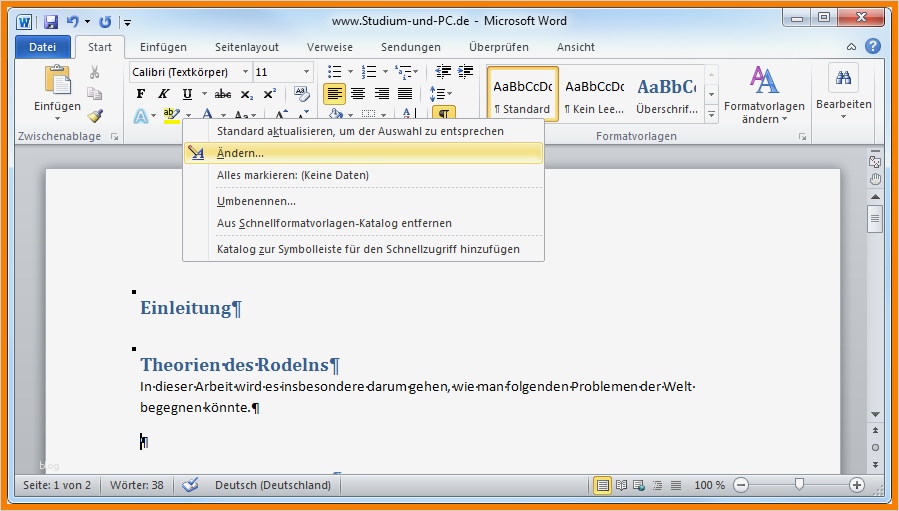899x511 pixels.
Task: Toggle underline U formatting
Action: pos(187,94)
